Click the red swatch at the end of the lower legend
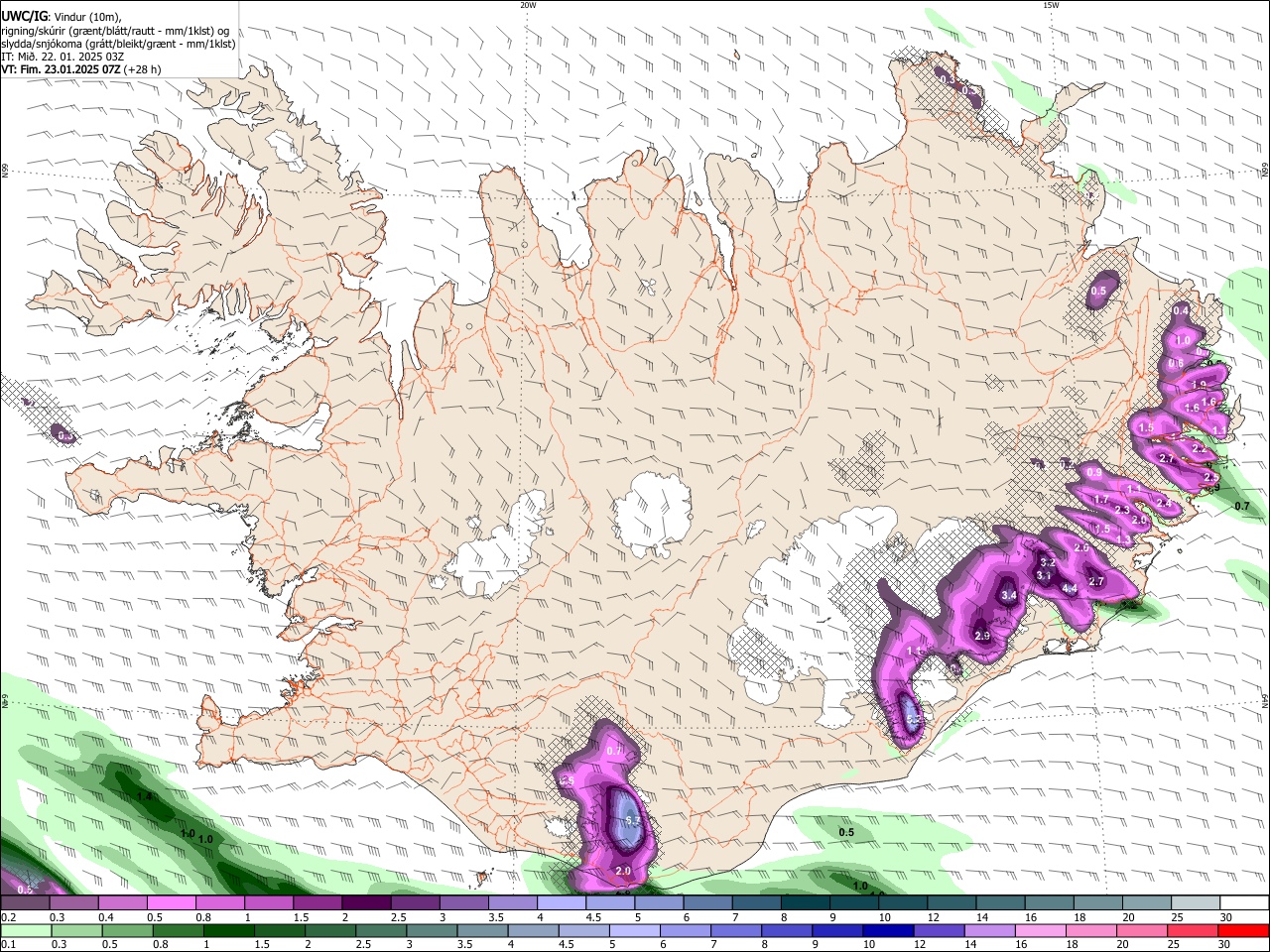 (x=1243, y=931)
